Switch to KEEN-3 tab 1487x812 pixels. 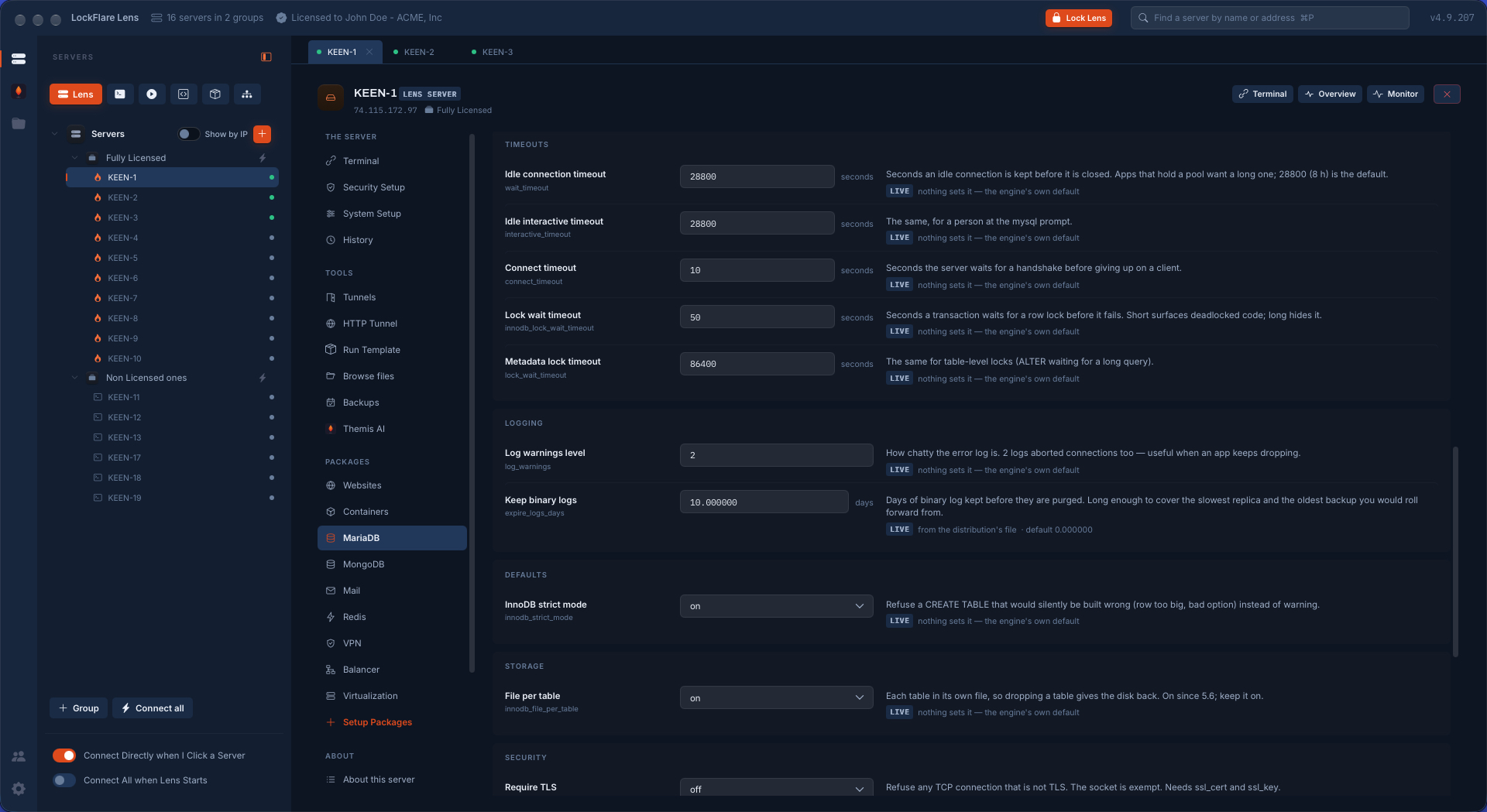pyautogui.click(x=498, y=52)
